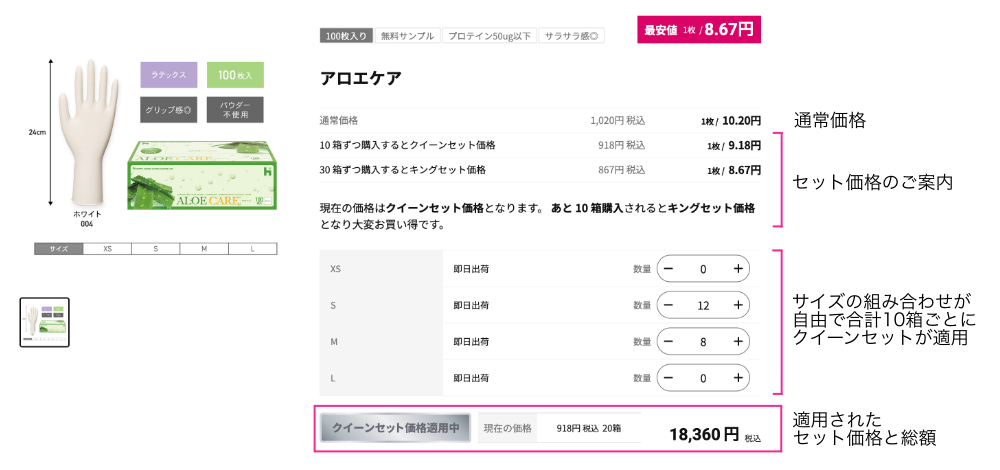
Task: Decrease XS quantity with minus button
Action: point(668,268)
